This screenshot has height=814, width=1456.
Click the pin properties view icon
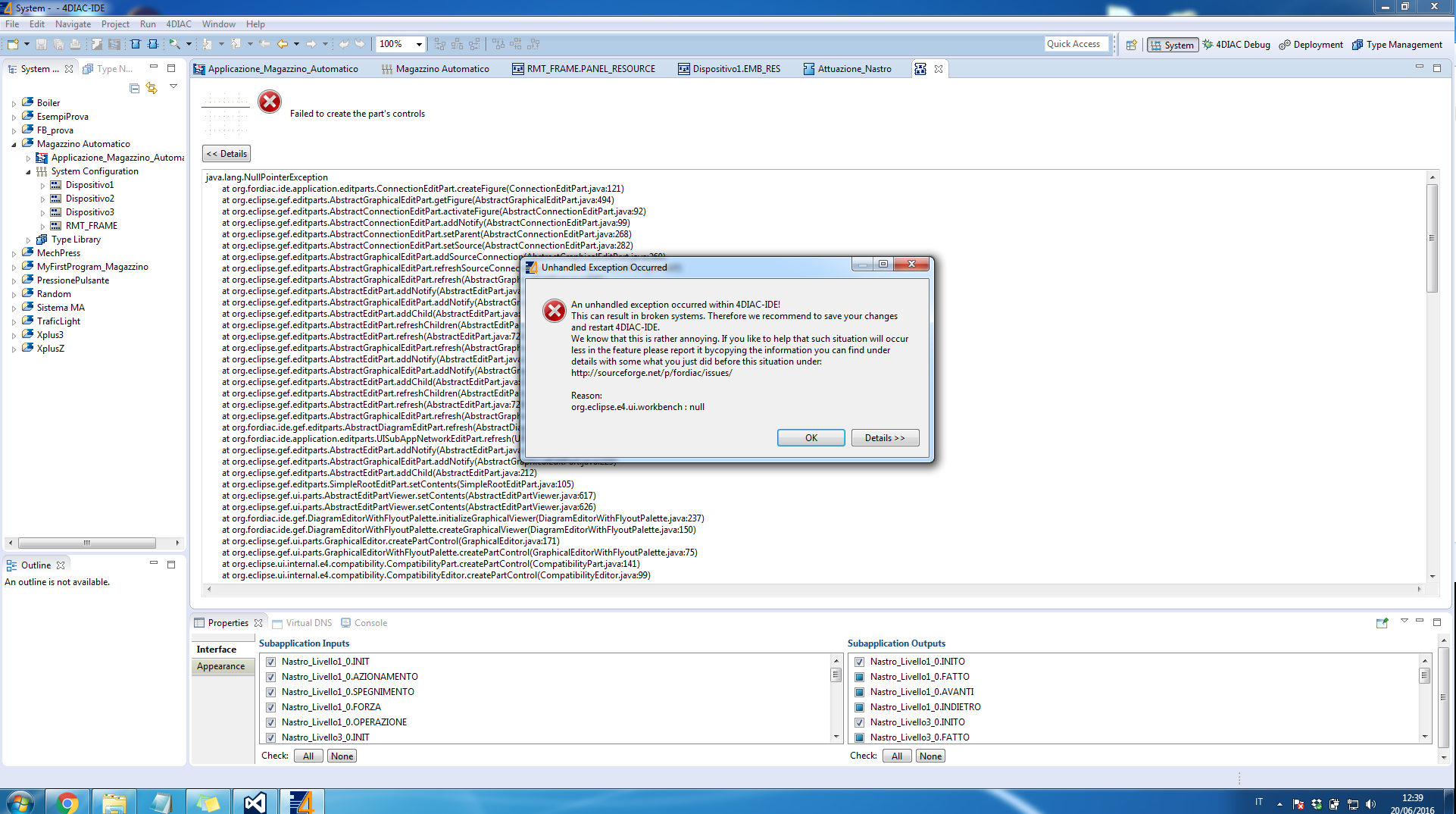tap(1382, 622)
